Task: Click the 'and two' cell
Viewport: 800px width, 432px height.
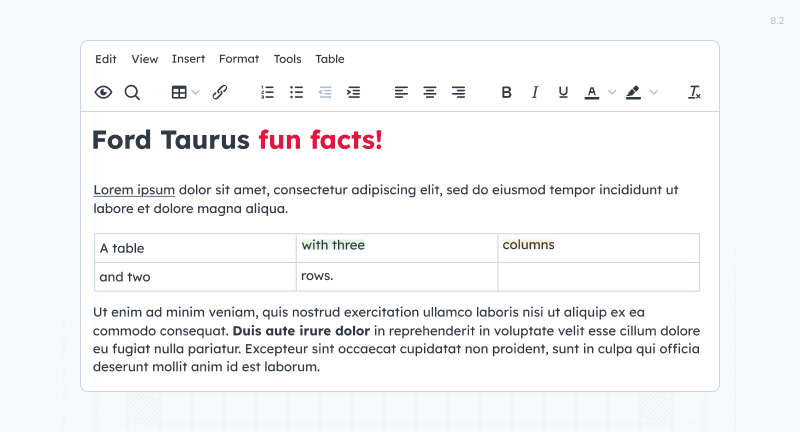Action: pyautogui.click(x=195, y=277)
